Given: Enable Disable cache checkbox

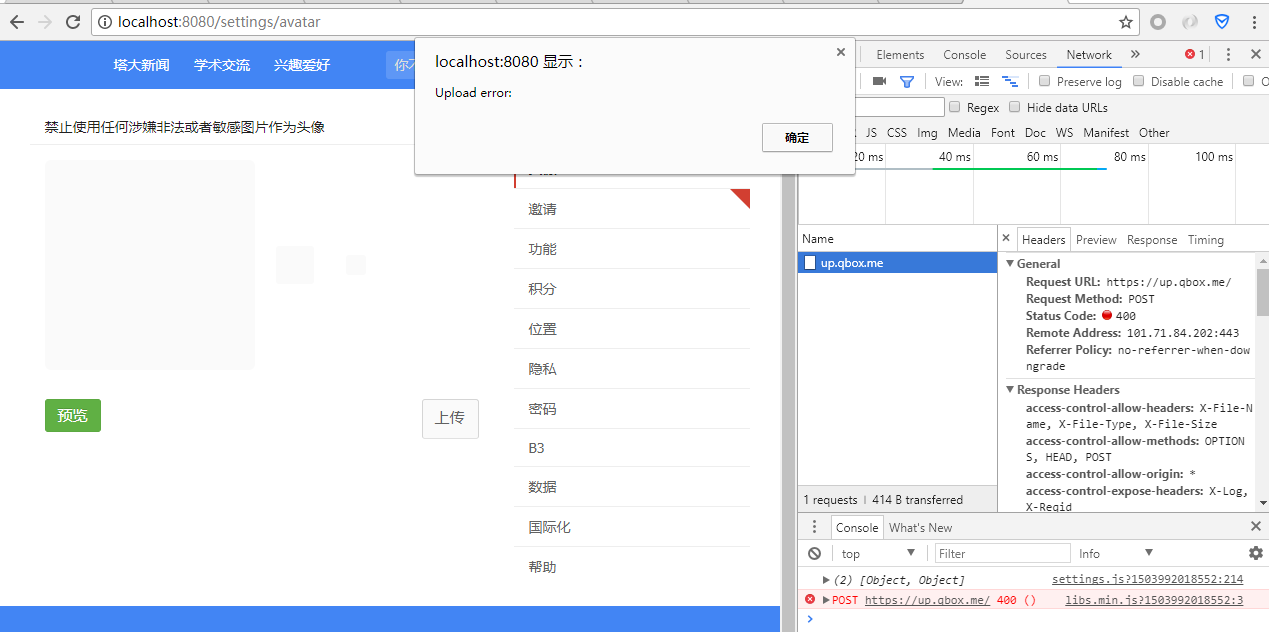Looking at the screenshot, I should [1138, 81].
